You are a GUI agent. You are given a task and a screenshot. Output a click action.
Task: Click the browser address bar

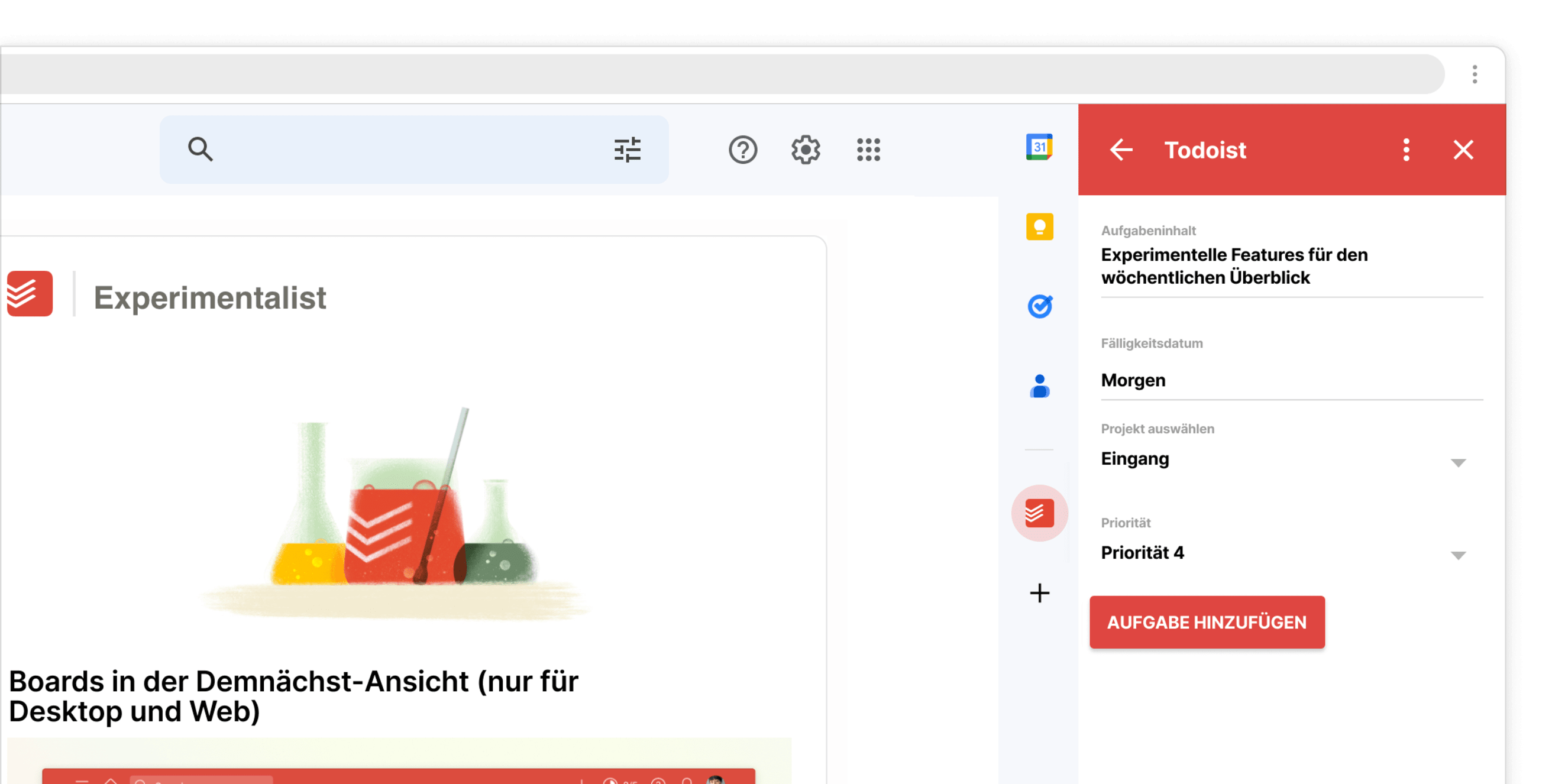click(722, 74)
